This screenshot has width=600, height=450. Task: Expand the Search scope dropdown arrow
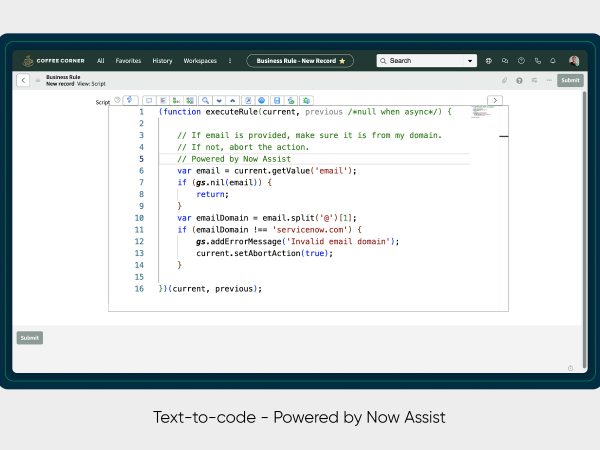coord(470,61)
